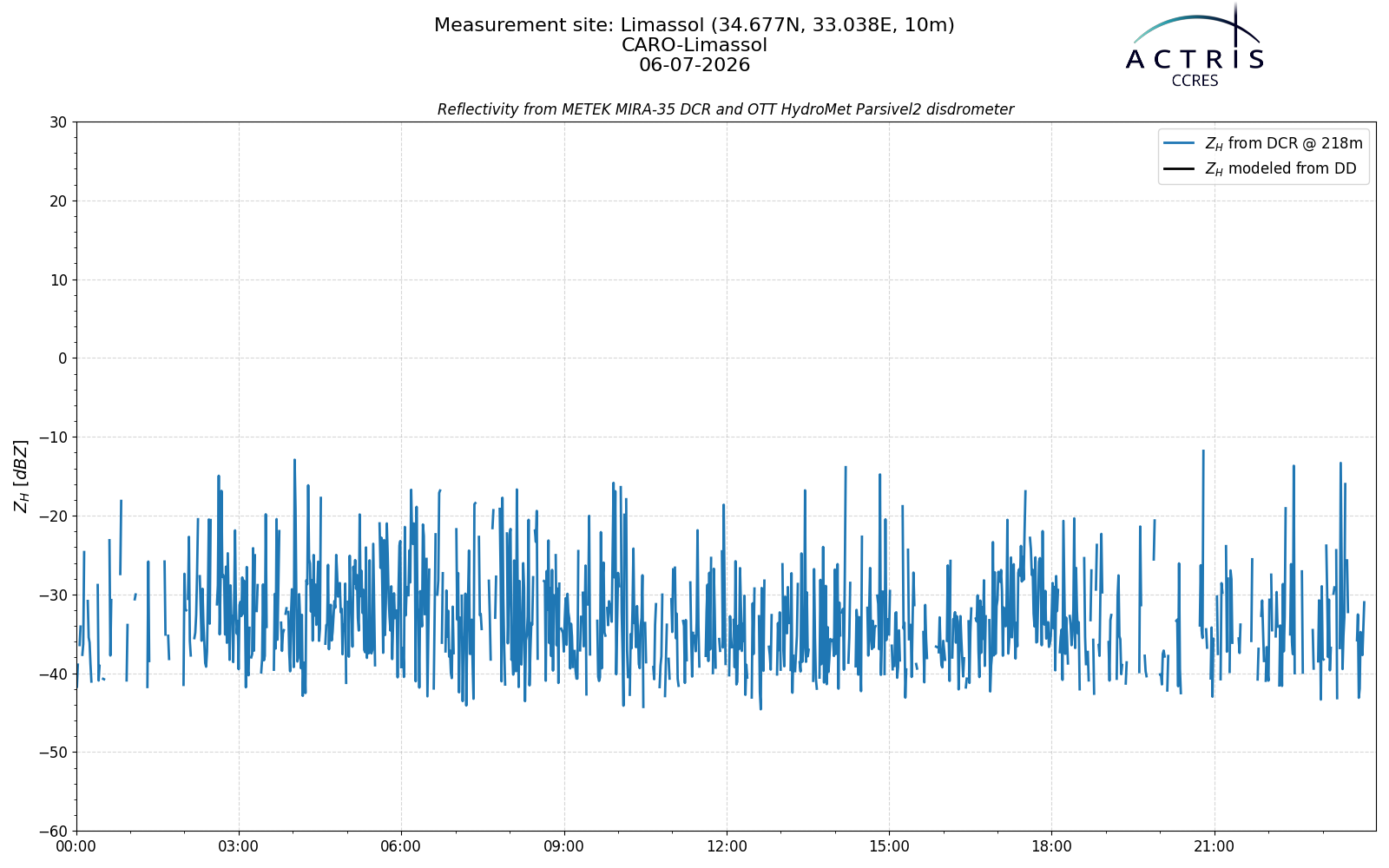Viewport: 1389px width, 868px height.
Task: Click the 'Reflectivity from METEK MIRA-35 DCR' subtitle
Action: 726,109
